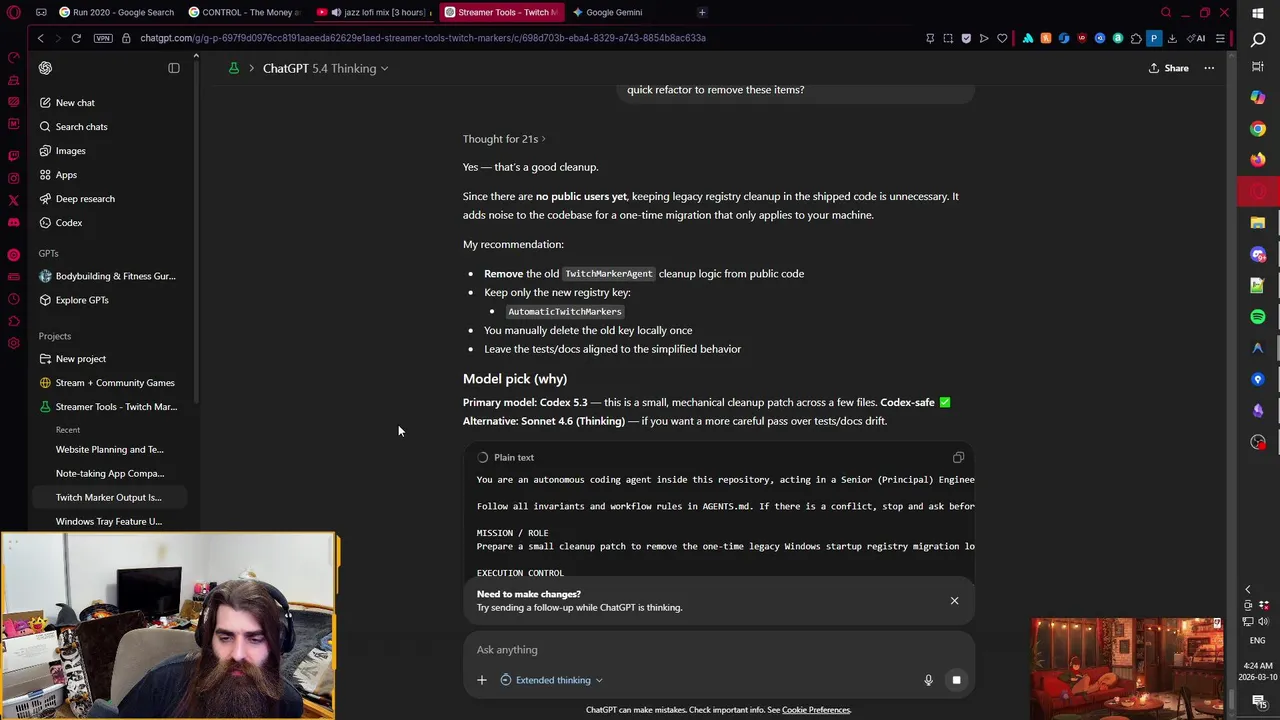
Task: Open the extensions puzzle icon
Action: [1136, 38]
